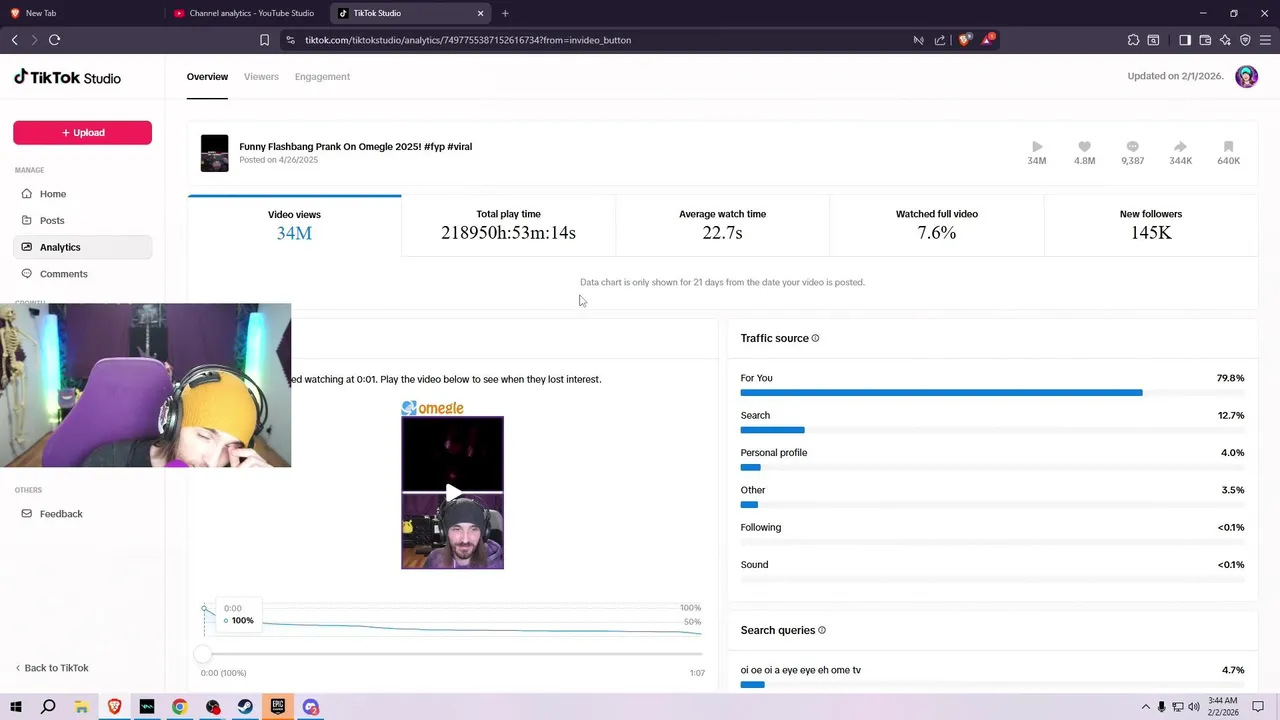
Task: Open the system tray overflow chevron
Action: tap(1145, 707)
